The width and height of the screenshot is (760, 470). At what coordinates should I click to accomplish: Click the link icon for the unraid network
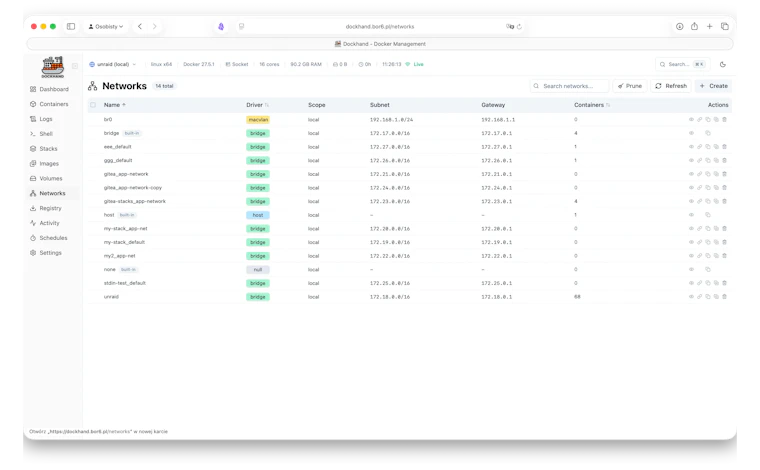coord(699,297)
